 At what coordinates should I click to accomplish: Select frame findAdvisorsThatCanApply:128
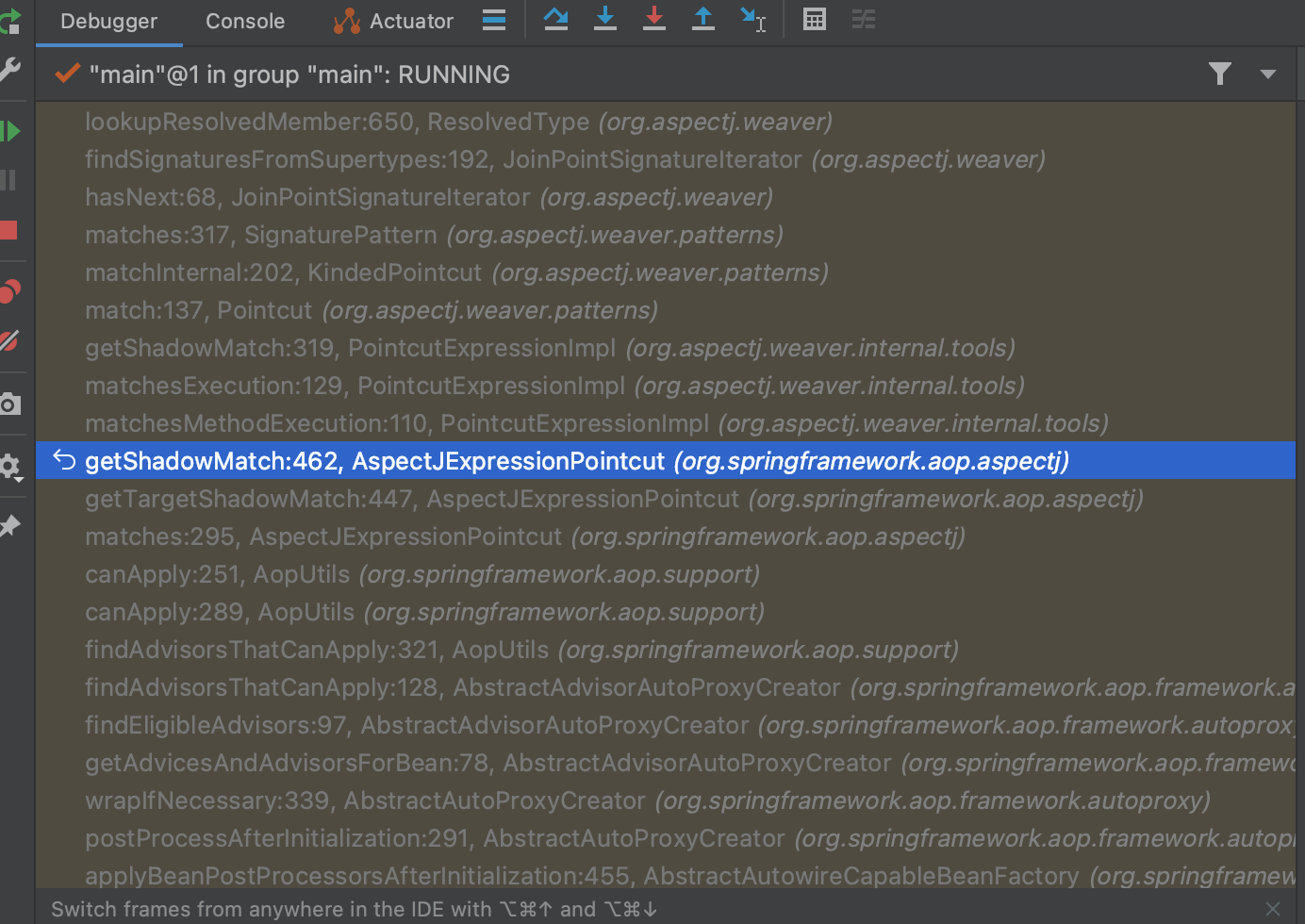[665, 687]
